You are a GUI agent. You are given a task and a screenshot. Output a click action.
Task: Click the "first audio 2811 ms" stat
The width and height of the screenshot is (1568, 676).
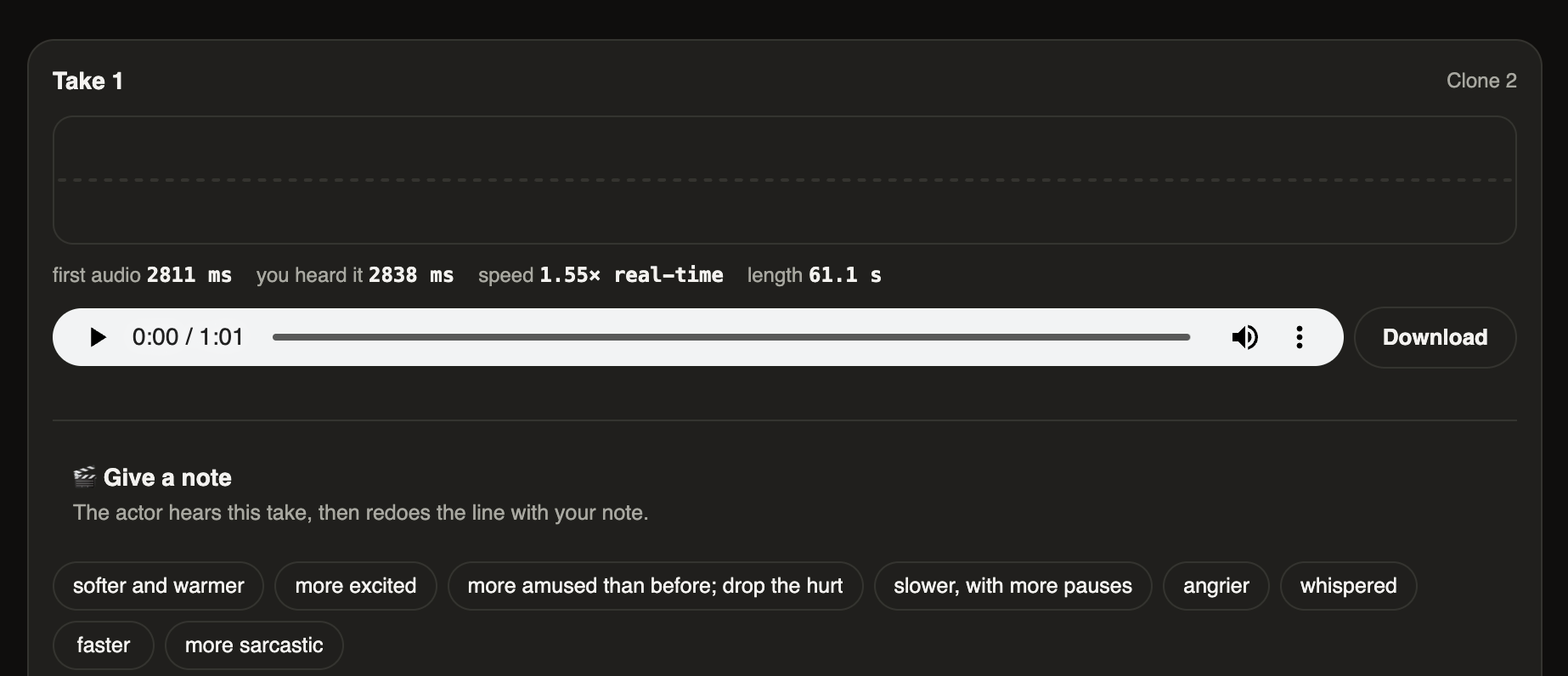coord(142,275)
